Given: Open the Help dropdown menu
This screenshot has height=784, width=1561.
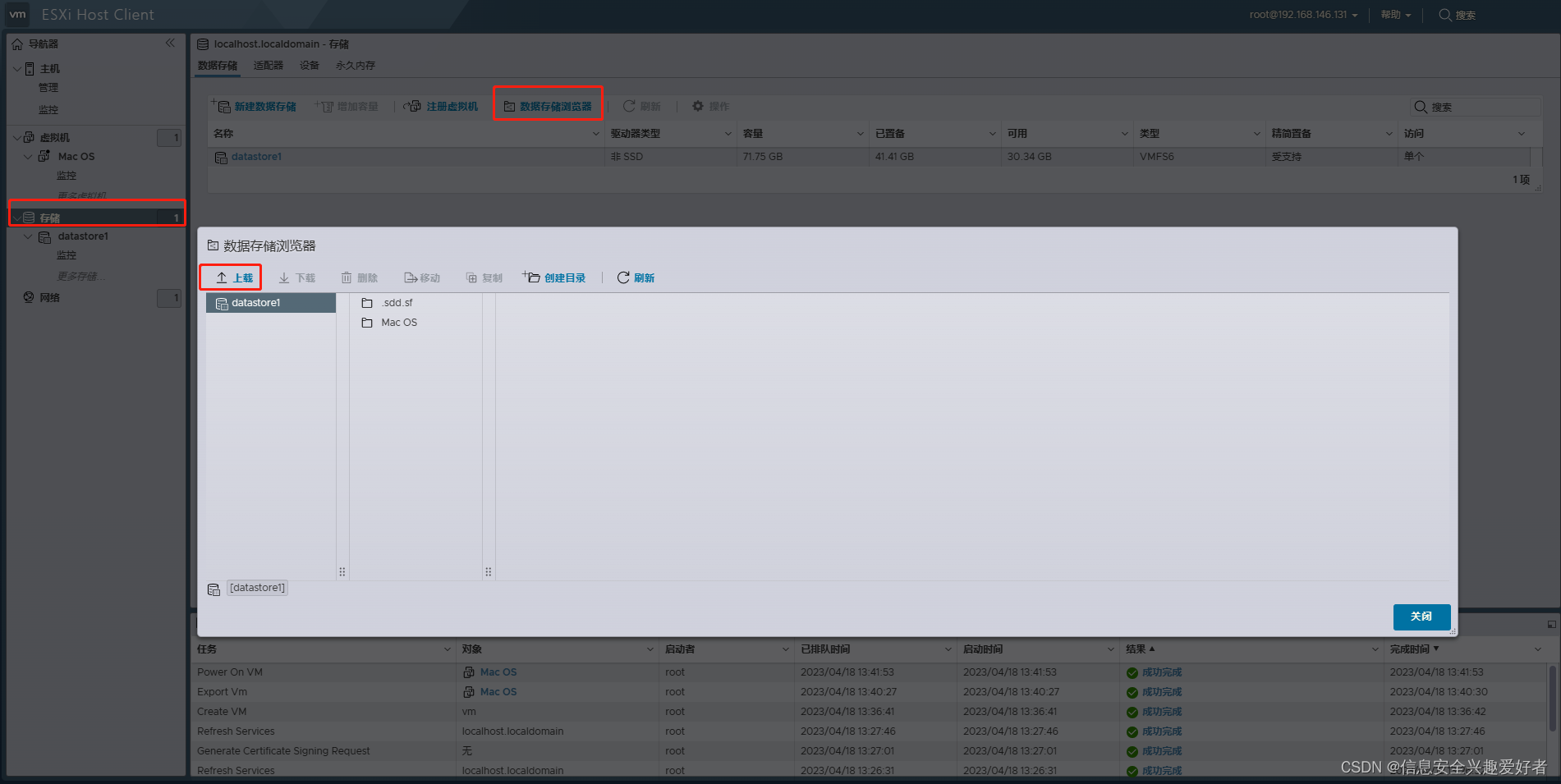Looking at the screenshot, I should (1396, 15).
